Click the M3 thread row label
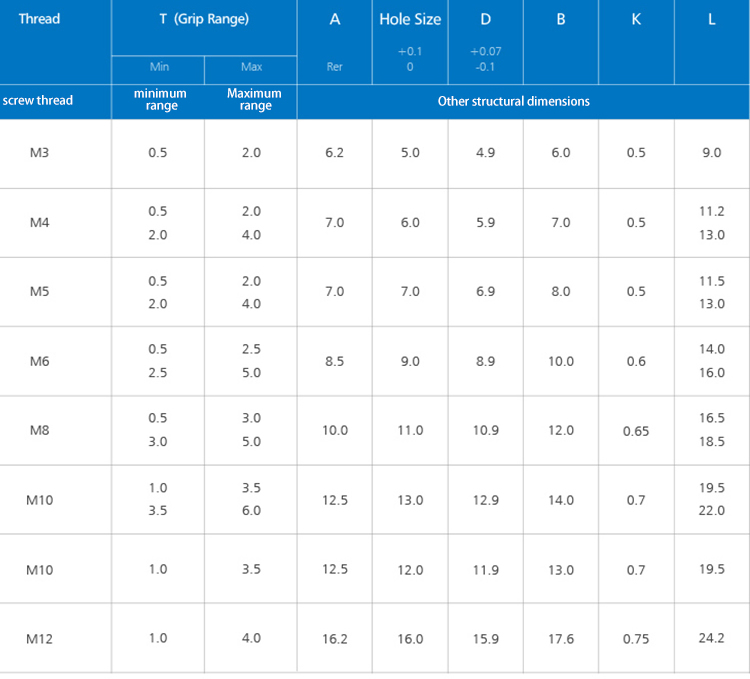The image size is (750, 679). click(x=40, y=153)
